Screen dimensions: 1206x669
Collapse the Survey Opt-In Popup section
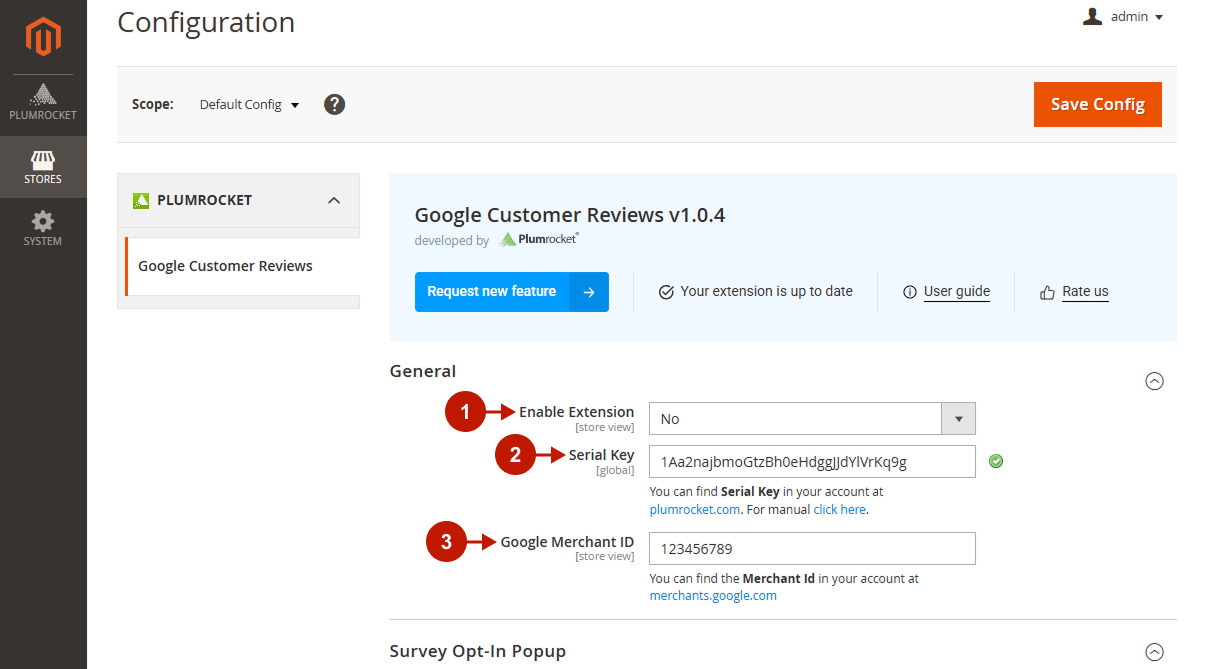coord(1154,652)
